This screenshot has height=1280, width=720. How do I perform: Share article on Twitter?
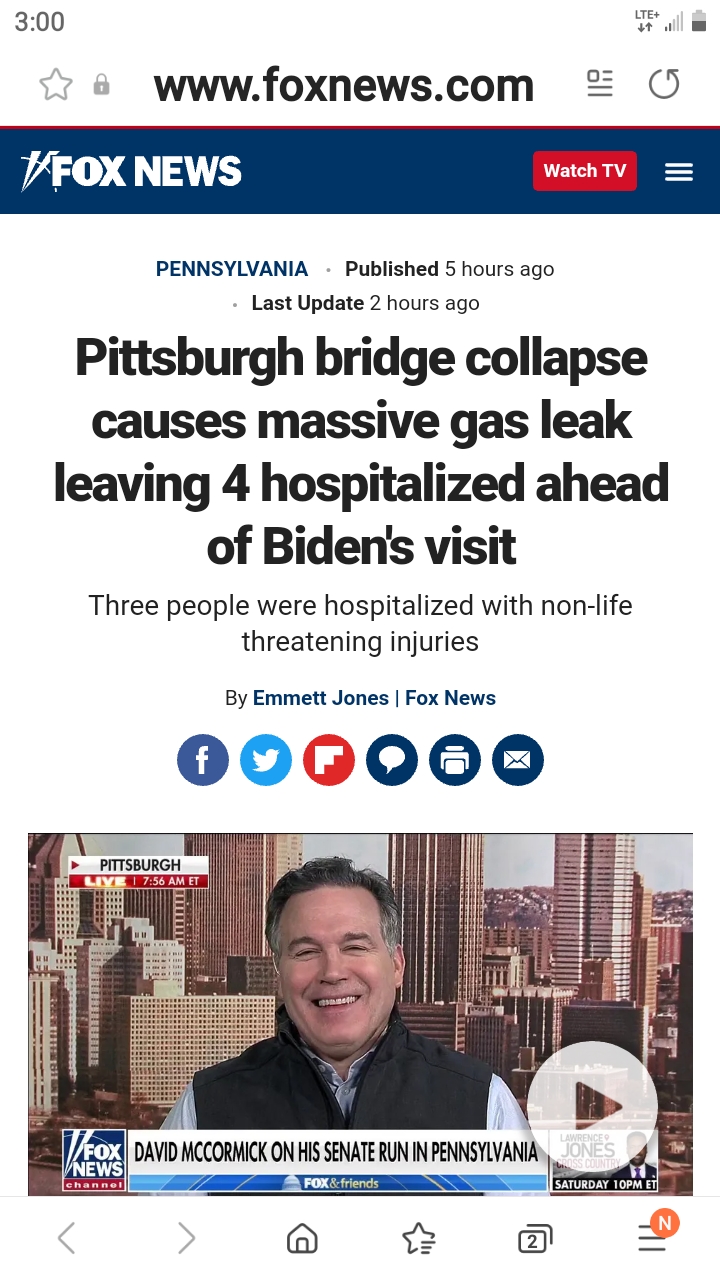coord(266,760)
